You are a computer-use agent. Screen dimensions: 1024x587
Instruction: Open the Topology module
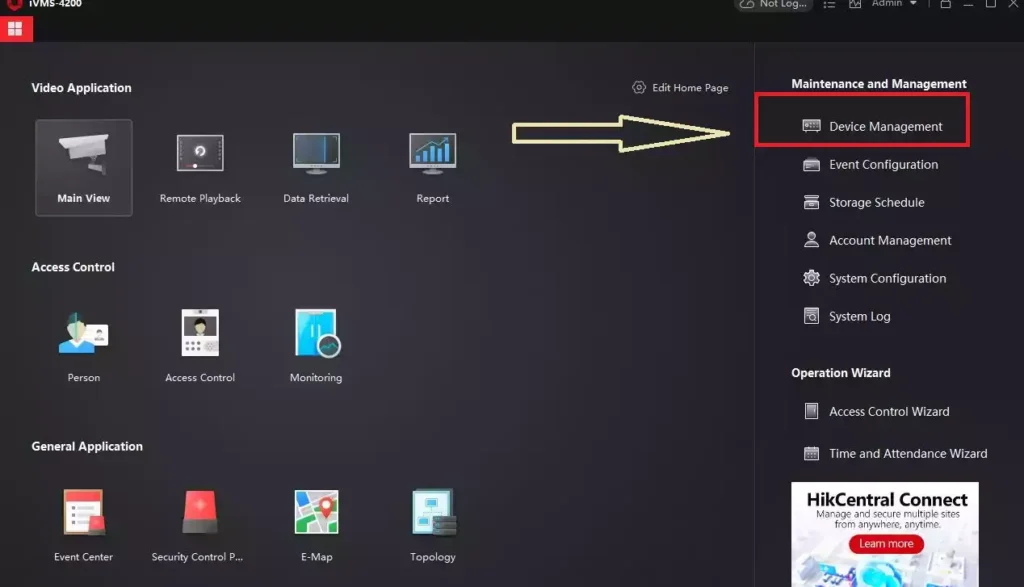(432, 525)
